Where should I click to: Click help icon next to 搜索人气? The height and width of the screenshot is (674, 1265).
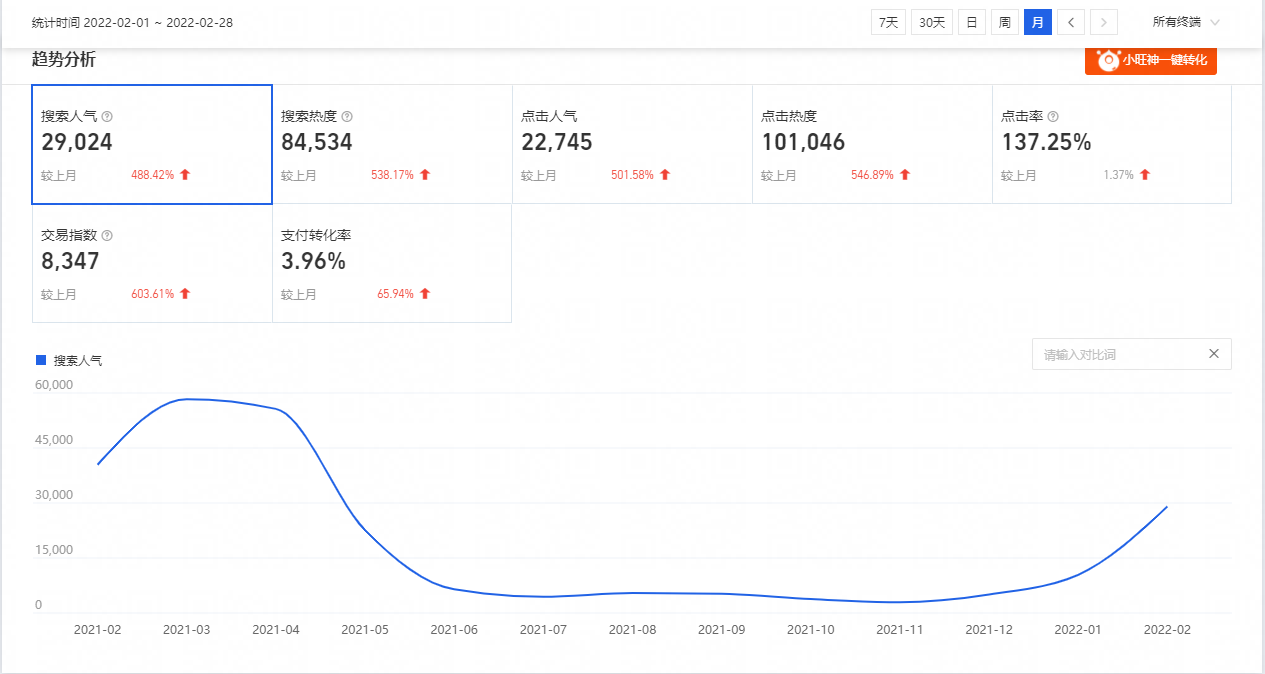pyautogui.click(x=107, y=117)
